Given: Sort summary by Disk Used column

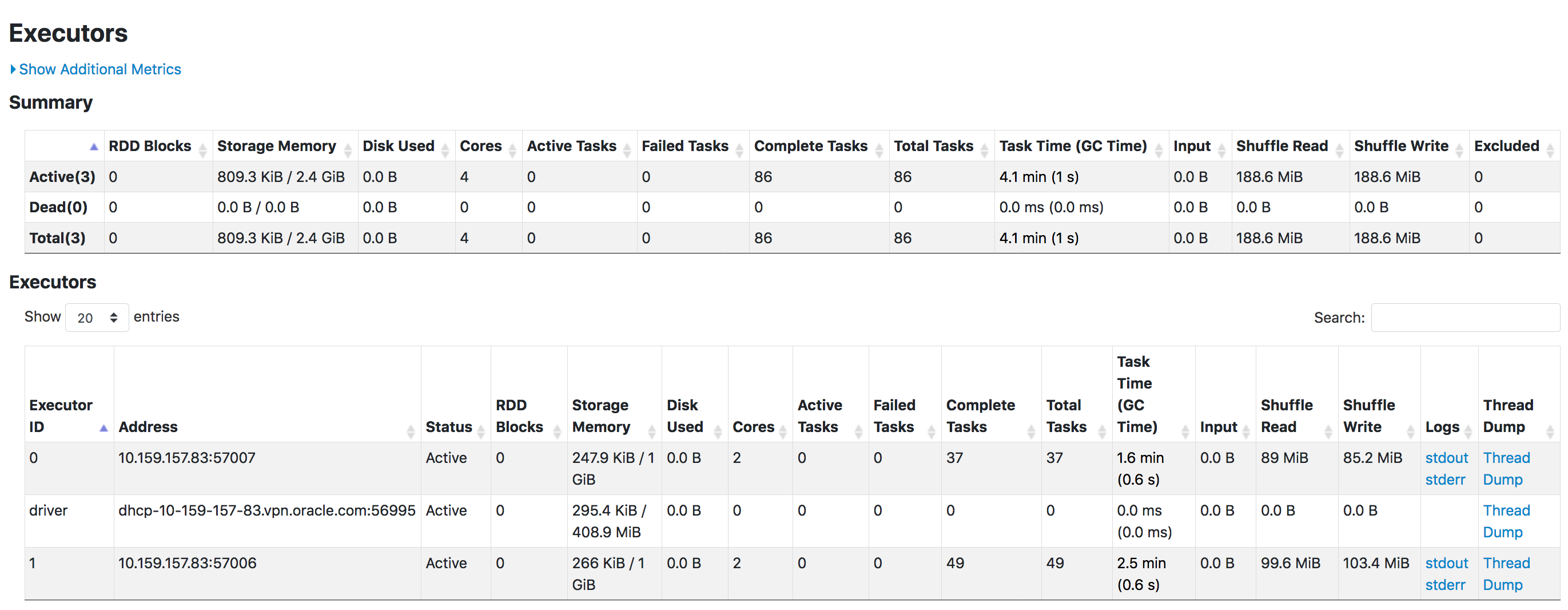Looking at the screenshot, I should click(406, 146).
